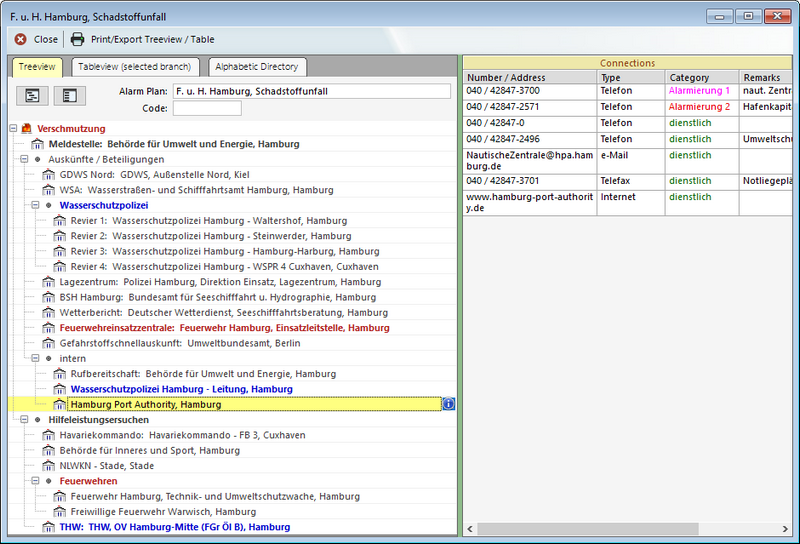Click the Alarm Plan name field
The height and width of the screenshot is (544, 800).
click(312, 91)
